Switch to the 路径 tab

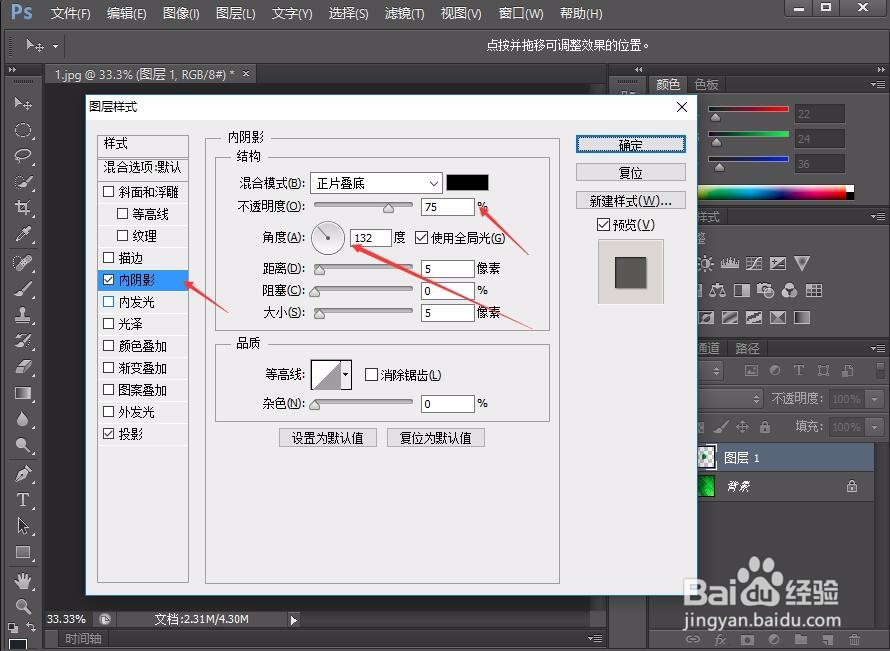[748, 348]
